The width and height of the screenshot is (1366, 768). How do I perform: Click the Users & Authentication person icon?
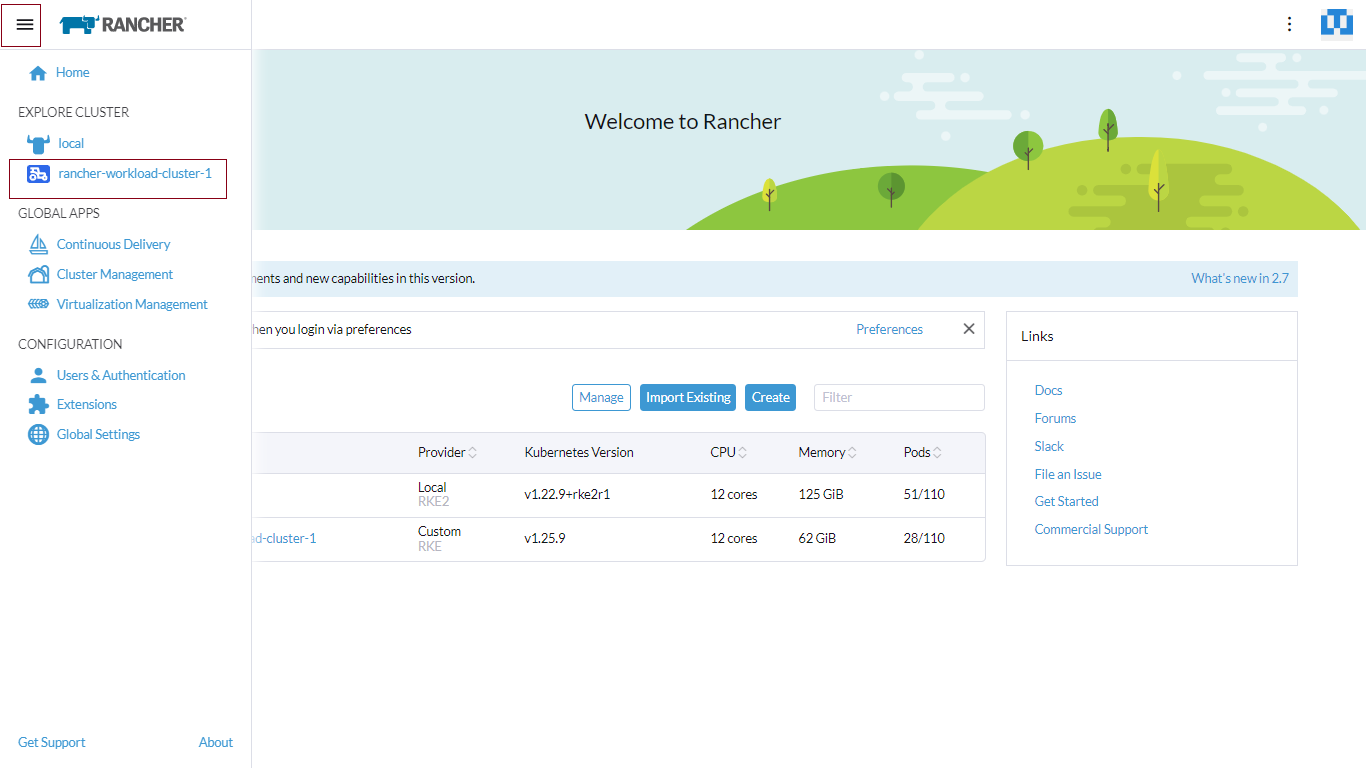[38, 375]
